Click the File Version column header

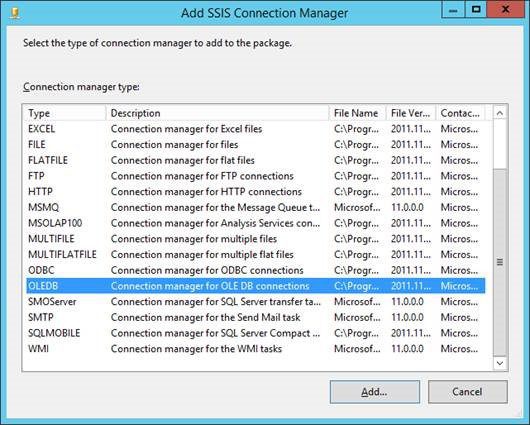(411, 113)
